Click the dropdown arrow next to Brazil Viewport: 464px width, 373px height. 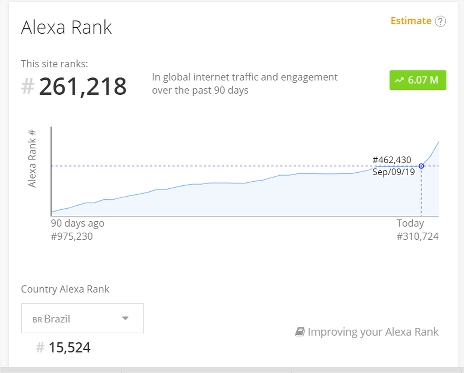pos(125,318)
